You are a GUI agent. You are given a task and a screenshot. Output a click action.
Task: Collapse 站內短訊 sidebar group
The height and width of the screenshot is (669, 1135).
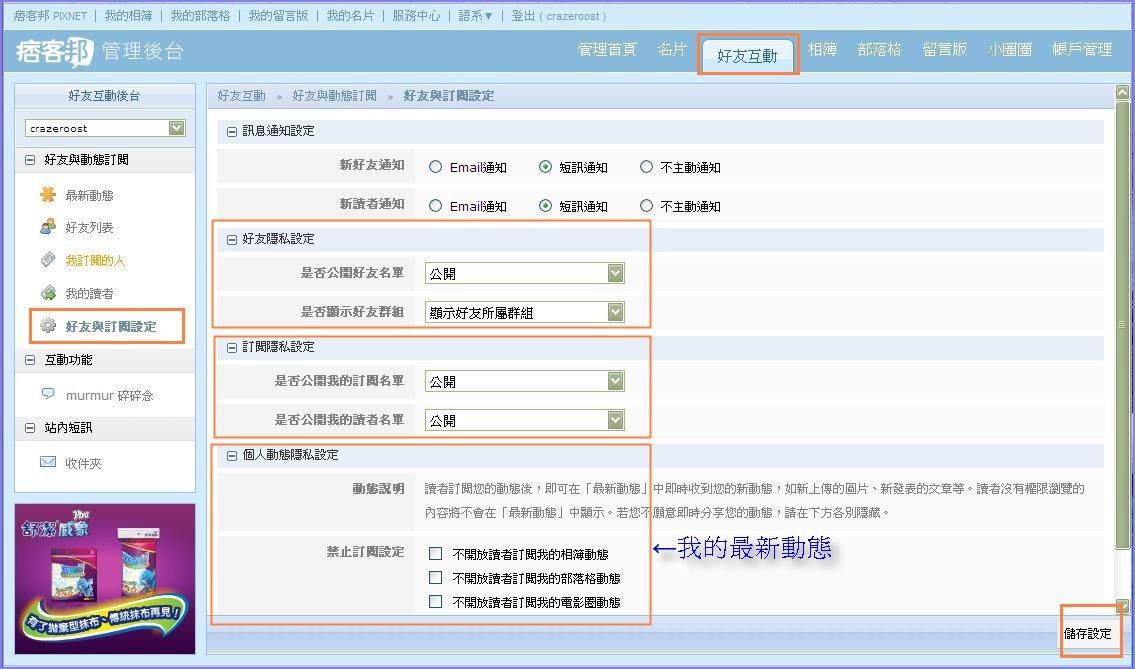click(x=30, y=428)
